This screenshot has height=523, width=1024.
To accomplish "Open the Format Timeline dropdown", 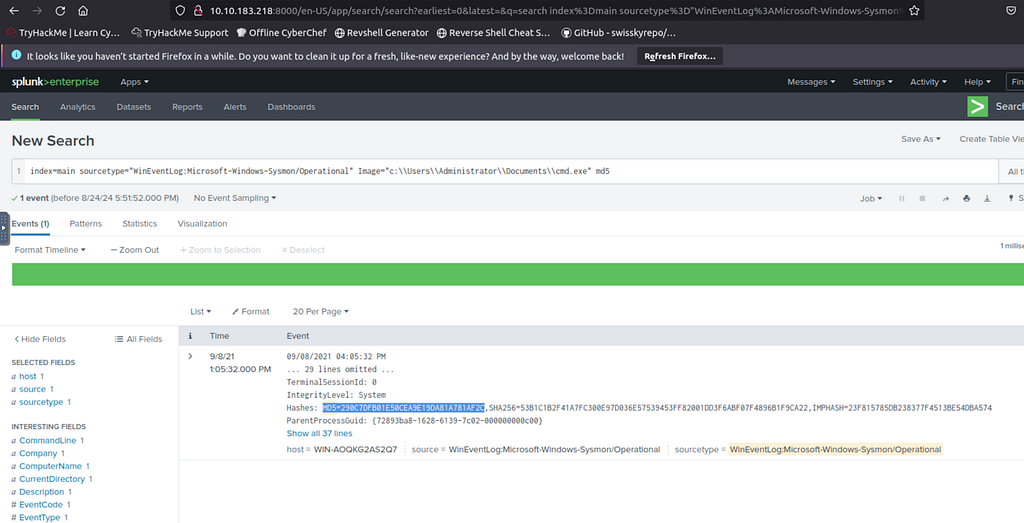I will 50,250.
